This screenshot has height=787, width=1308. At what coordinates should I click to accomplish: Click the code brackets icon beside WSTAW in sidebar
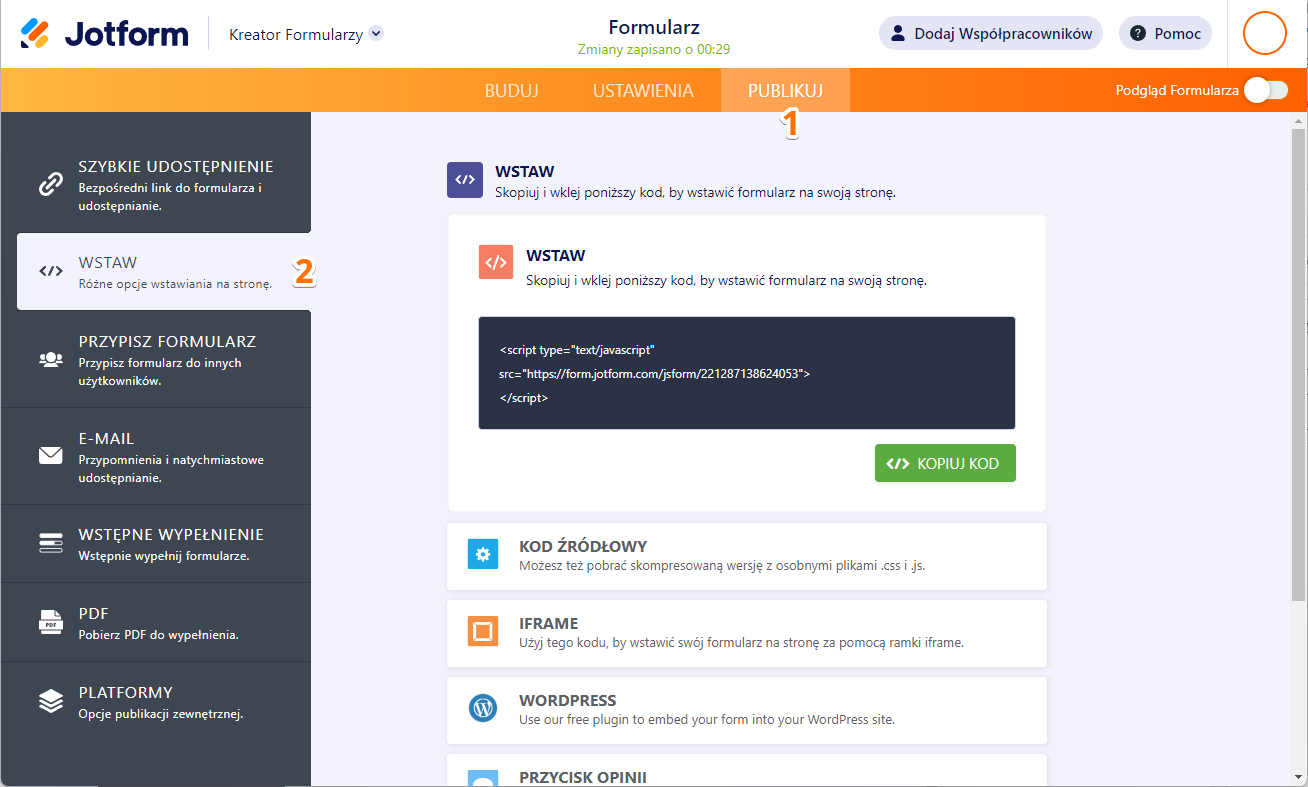[x=50, y=271]
